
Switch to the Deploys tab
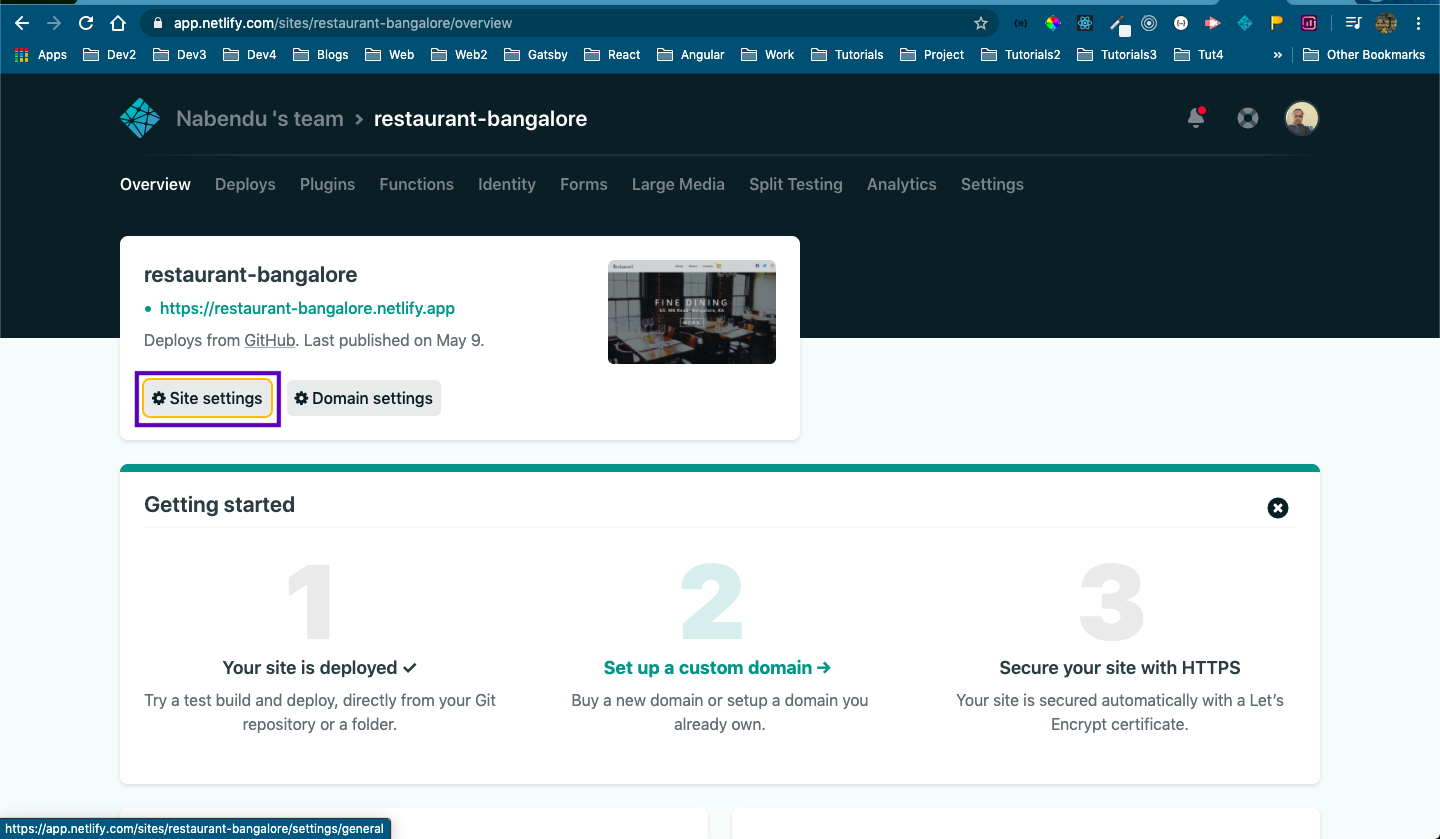tap(245, 184)
